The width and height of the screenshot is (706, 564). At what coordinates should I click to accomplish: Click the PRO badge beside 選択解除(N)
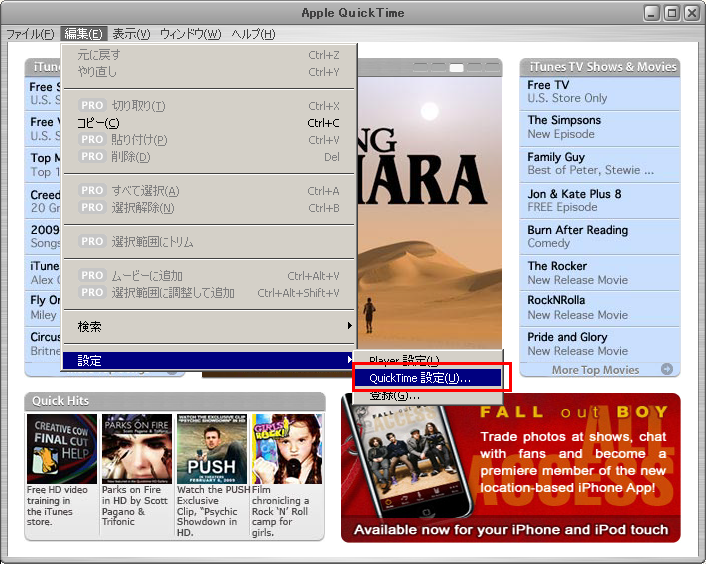pyautogui.click(x=92, y=208)
